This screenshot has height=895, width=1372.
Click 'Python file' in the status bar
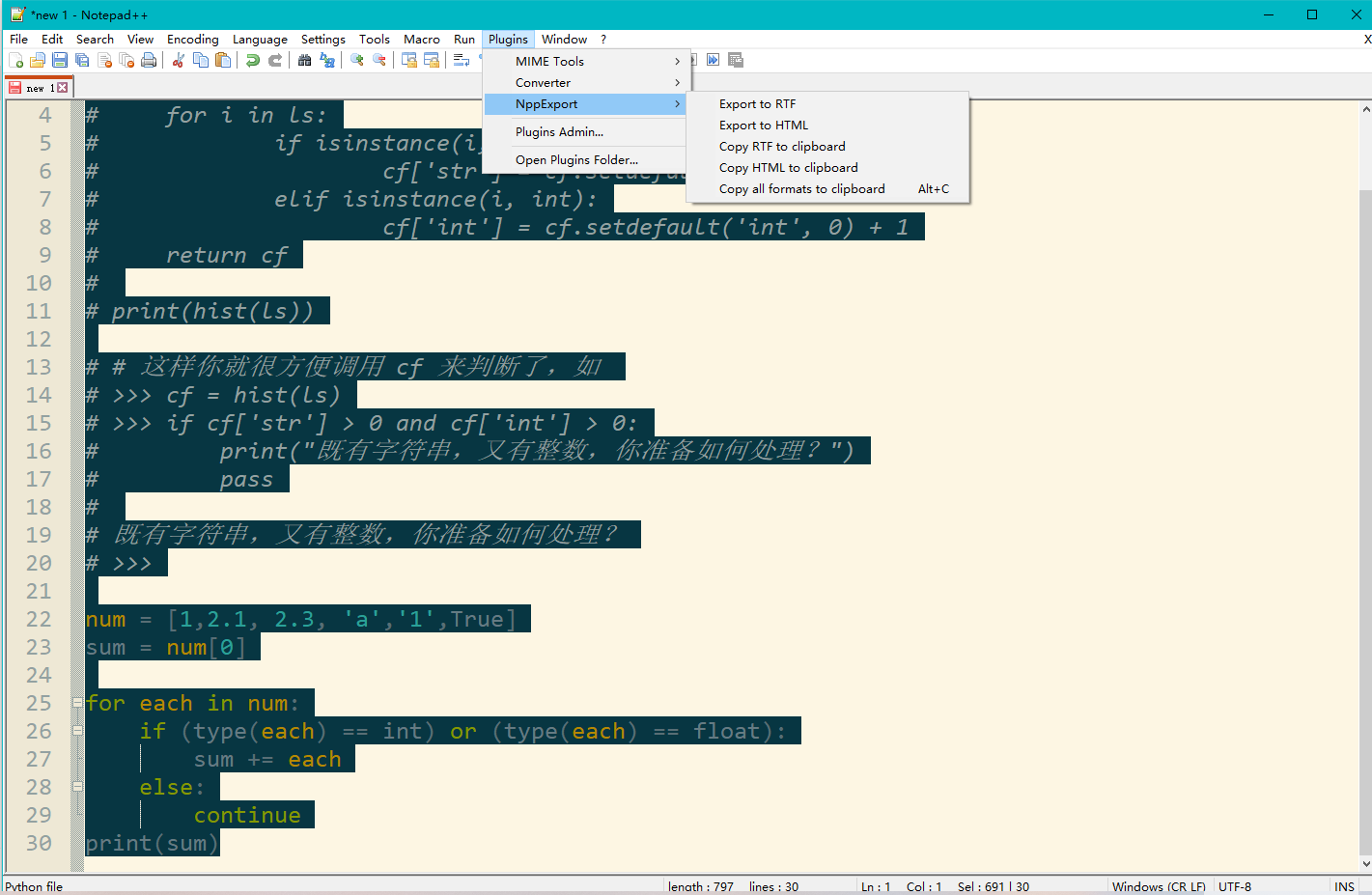pos(34,886)
